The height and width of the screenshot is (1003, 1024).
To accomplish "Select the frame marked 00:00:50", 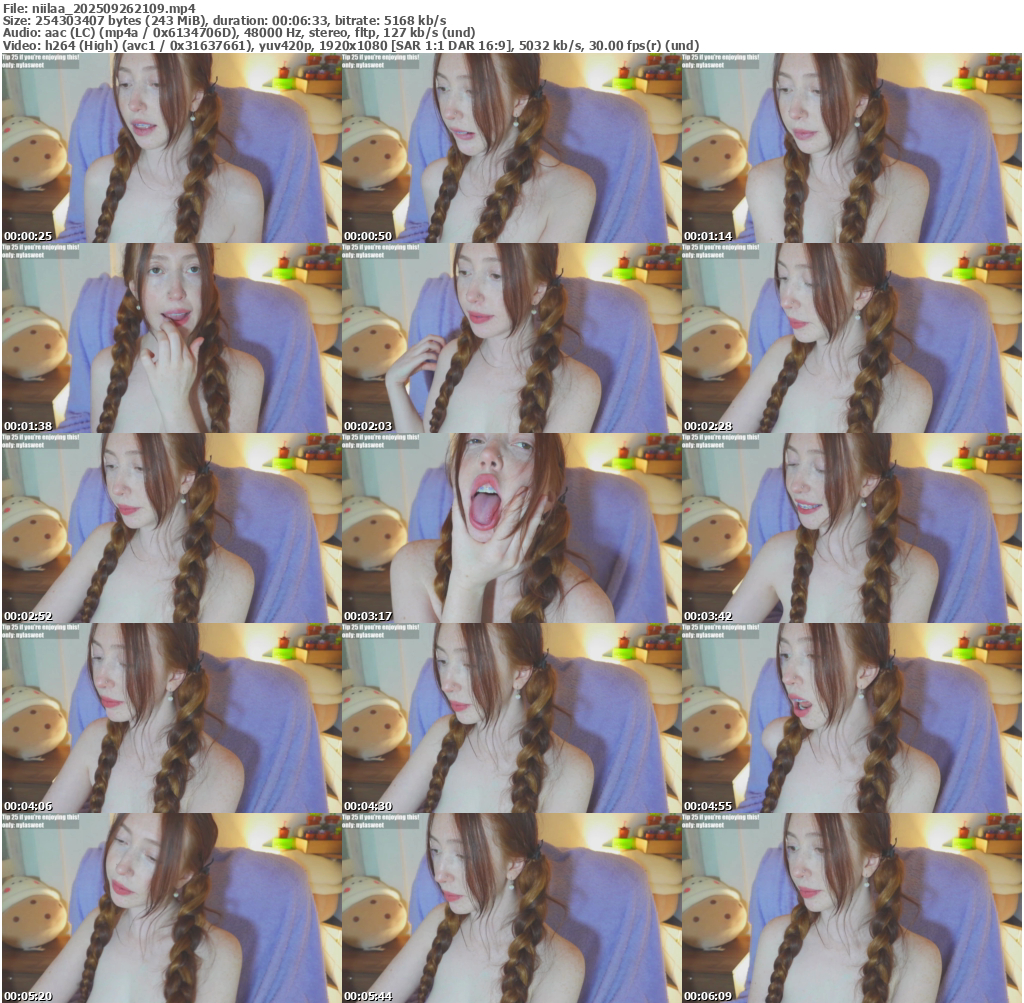I will (511, 148).
